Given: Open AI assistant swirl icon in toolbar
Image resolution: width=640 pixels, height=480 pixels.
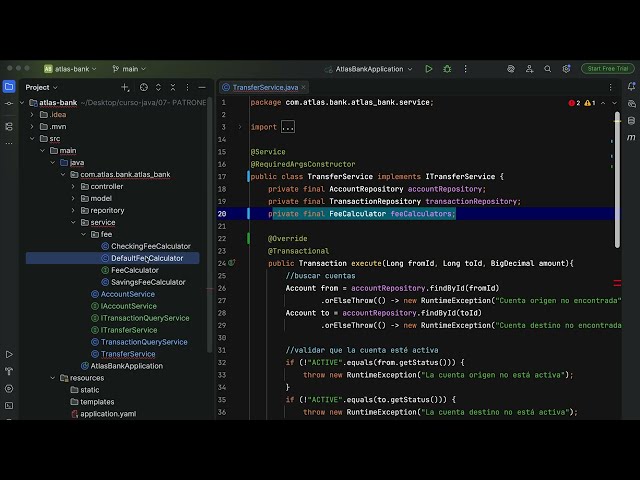Looking at the screenshot, I should coord(511,69).
